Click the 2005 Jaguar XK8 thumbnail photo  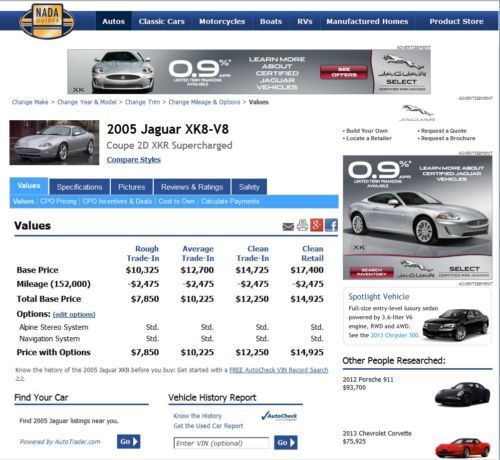click(x=54, y=142)
